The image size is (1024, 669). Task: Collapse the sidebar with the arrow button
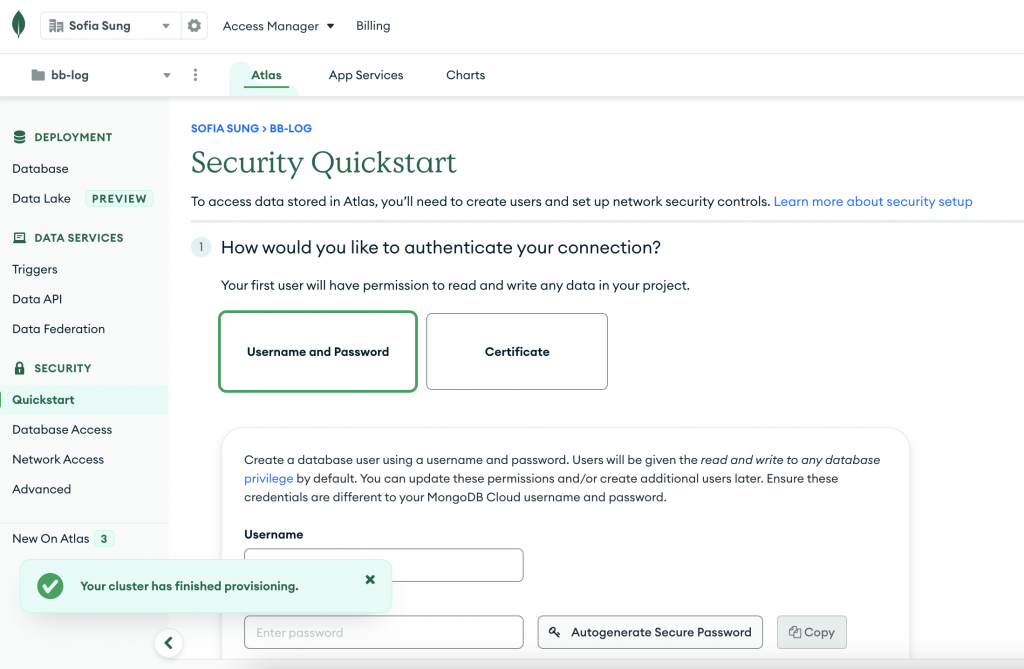168,643
